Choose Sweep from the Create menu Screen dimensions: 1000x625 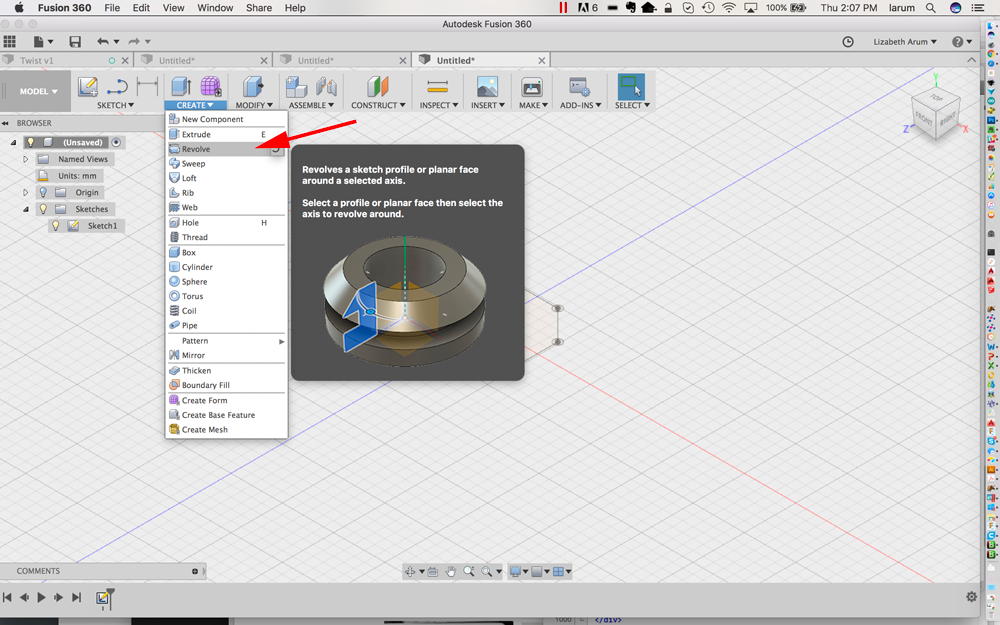pyautogui.click(x=226, y=164)
